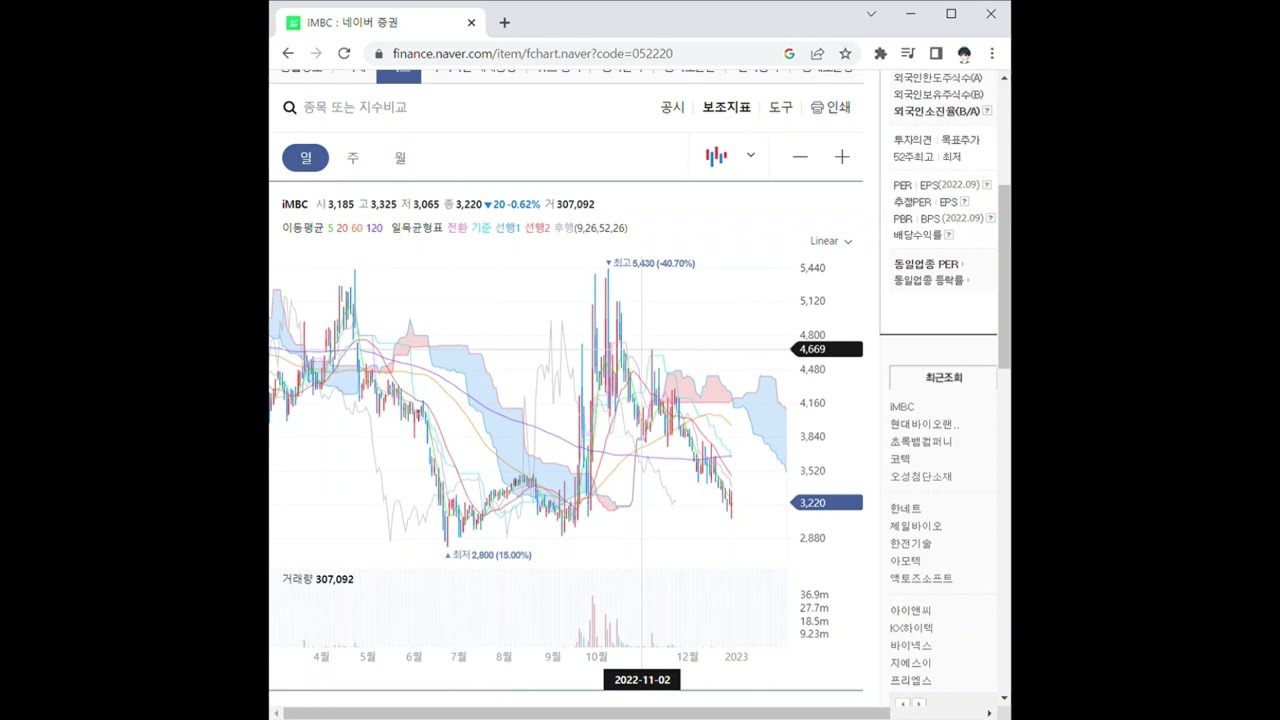Select the 일 daily chart tab
Screen dimensions: 1280x720
[x=305, y=157]
